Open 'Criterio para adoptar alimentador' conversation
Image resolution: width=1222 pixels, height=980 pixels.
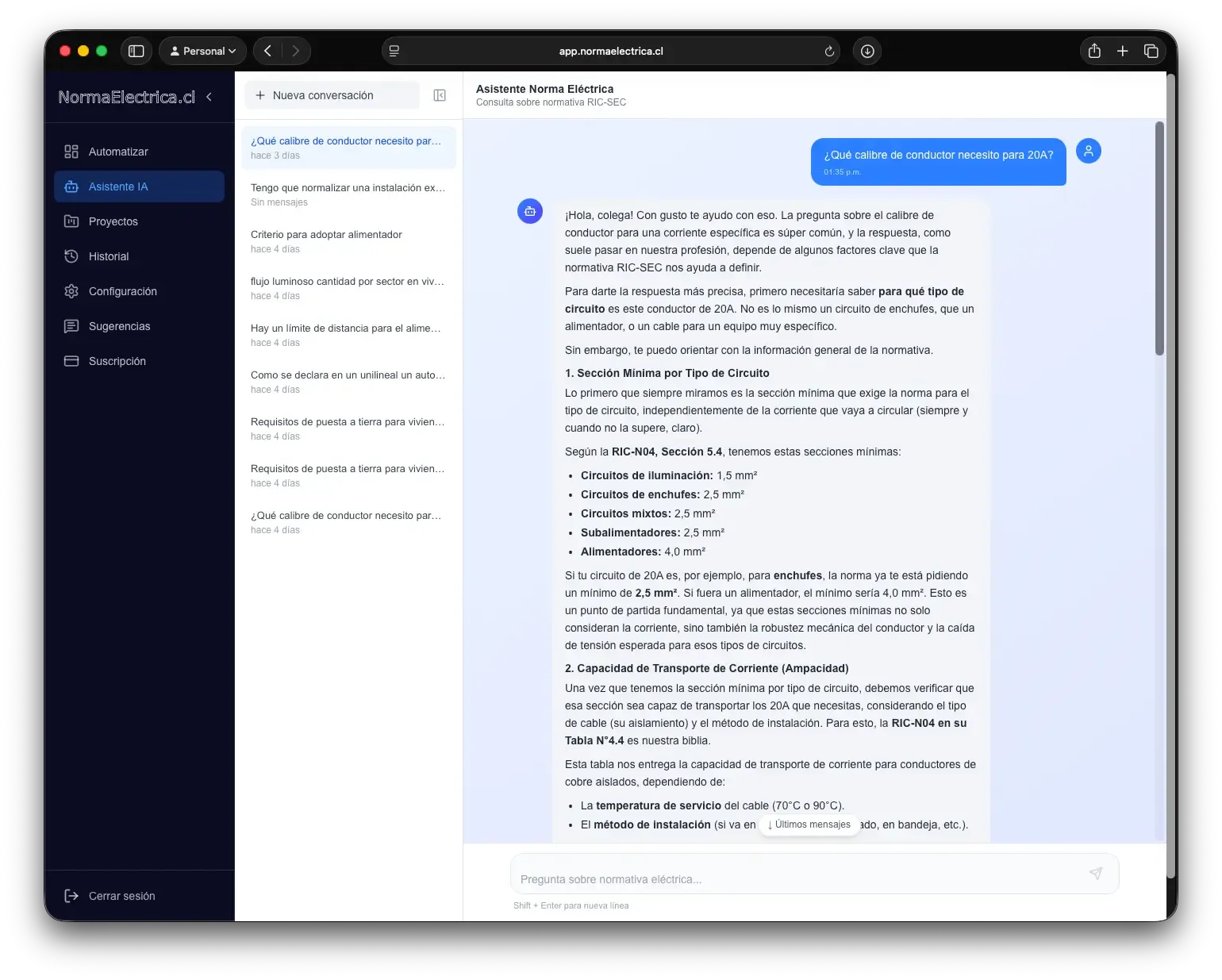[x=348, y=241]
